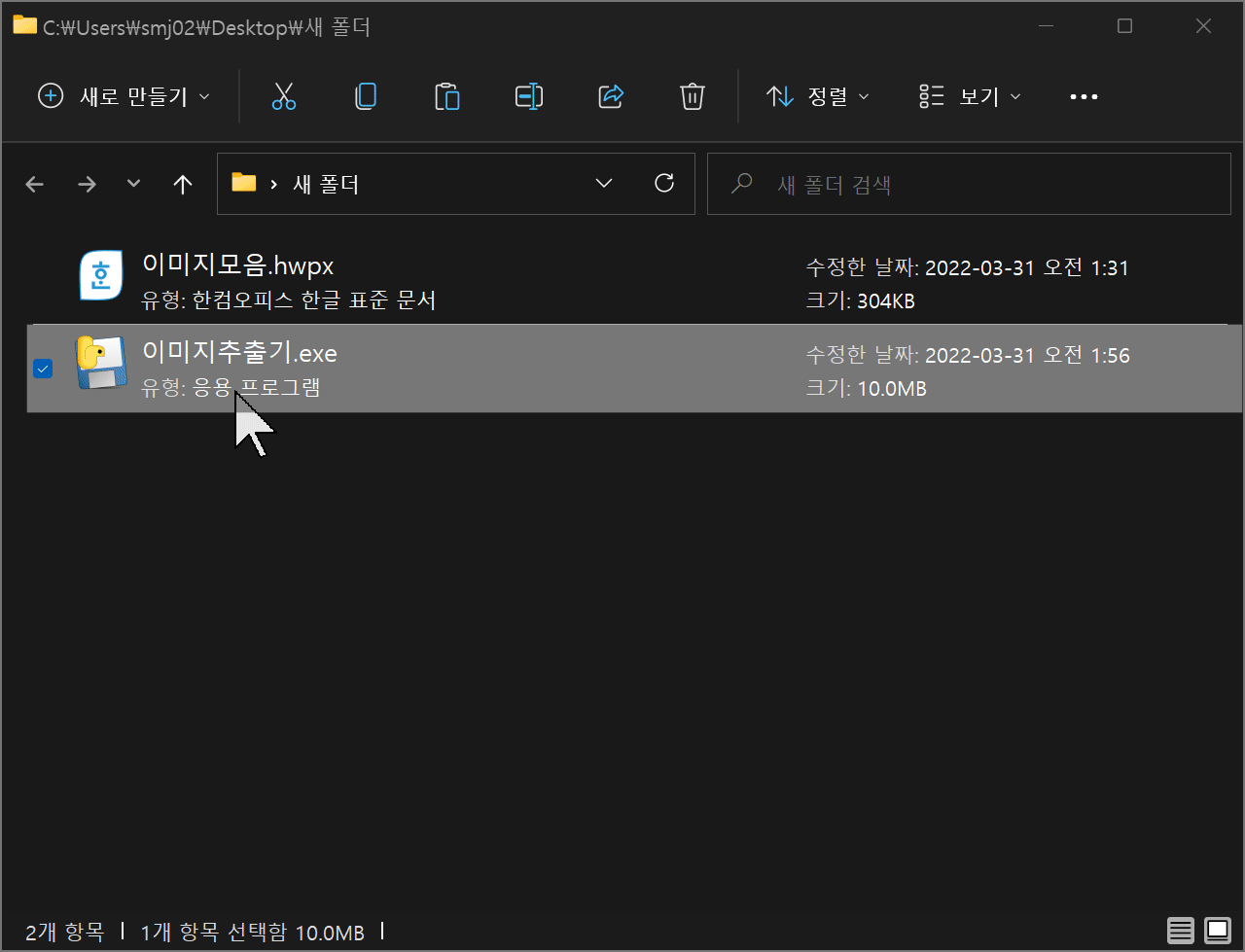1245x952 pixels.
Task: Go forward with the right arrow
Action: click(x=88, y=184)
